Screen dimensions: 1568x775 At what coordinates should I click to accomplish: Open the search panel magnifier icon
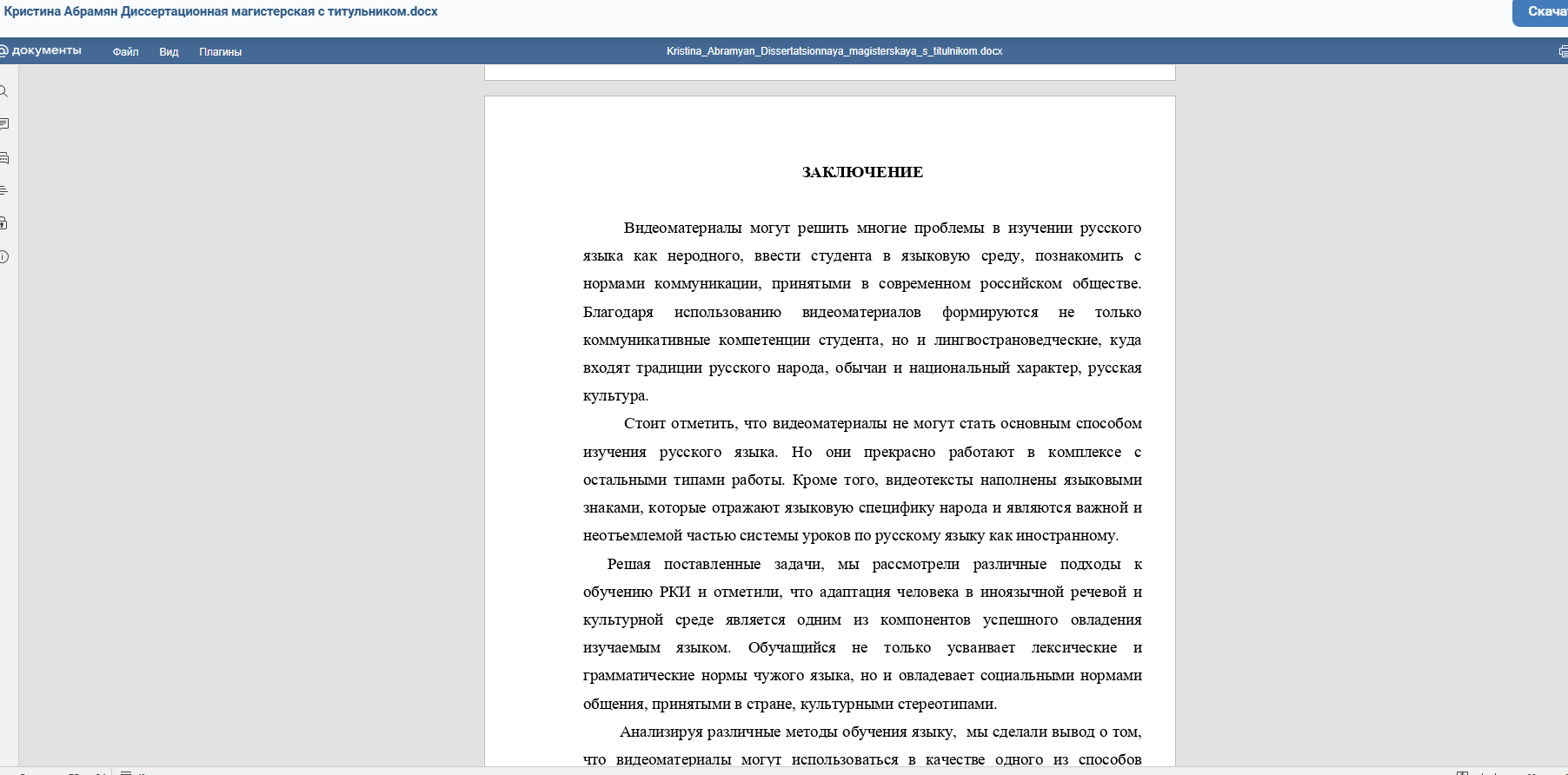(x=3, y=91)
